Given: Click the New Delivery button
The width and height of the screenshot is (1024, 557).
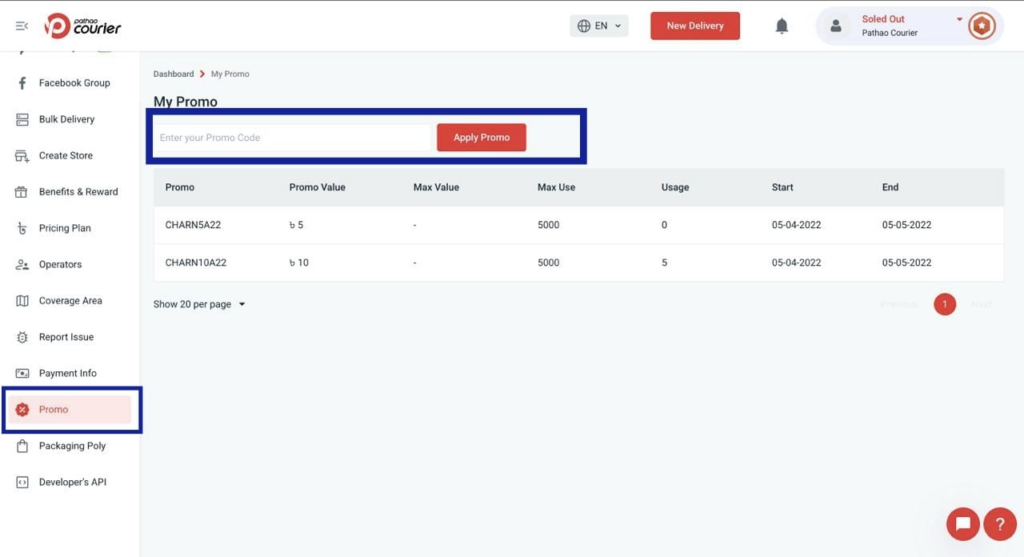Looking at the screenshot, I should pos(695,26).
